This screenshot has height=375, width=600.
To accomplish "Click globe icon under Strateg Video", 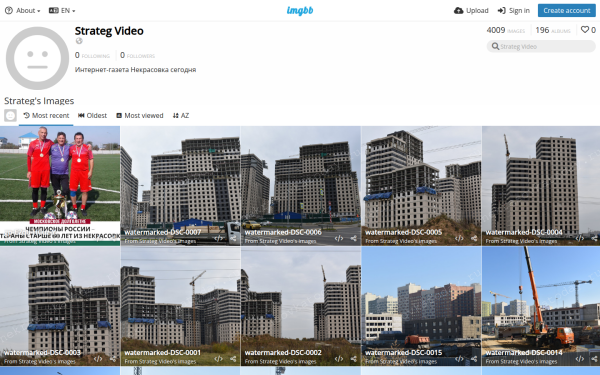I will 79,41.
